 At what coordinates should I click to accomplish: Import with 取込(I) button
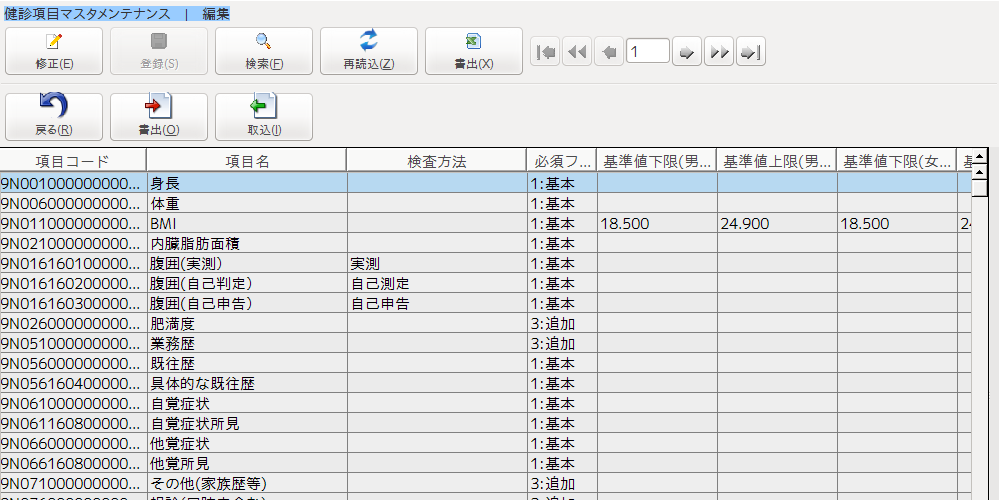[264, 117]
